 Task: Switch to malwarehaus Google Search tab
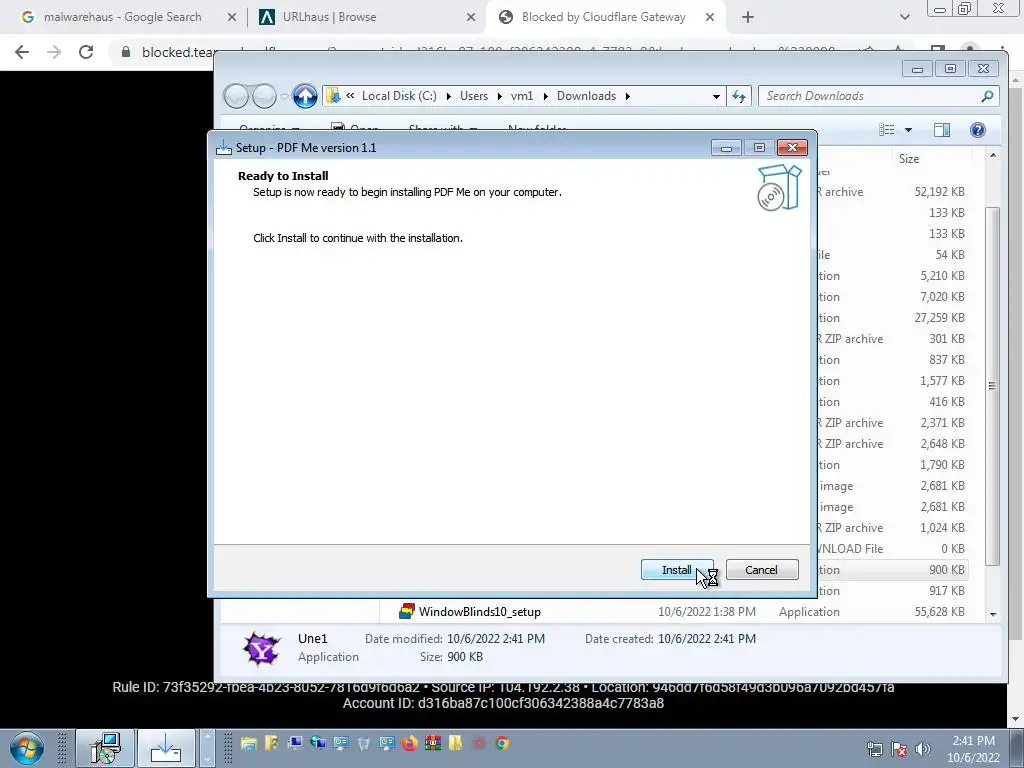[122, 17]
